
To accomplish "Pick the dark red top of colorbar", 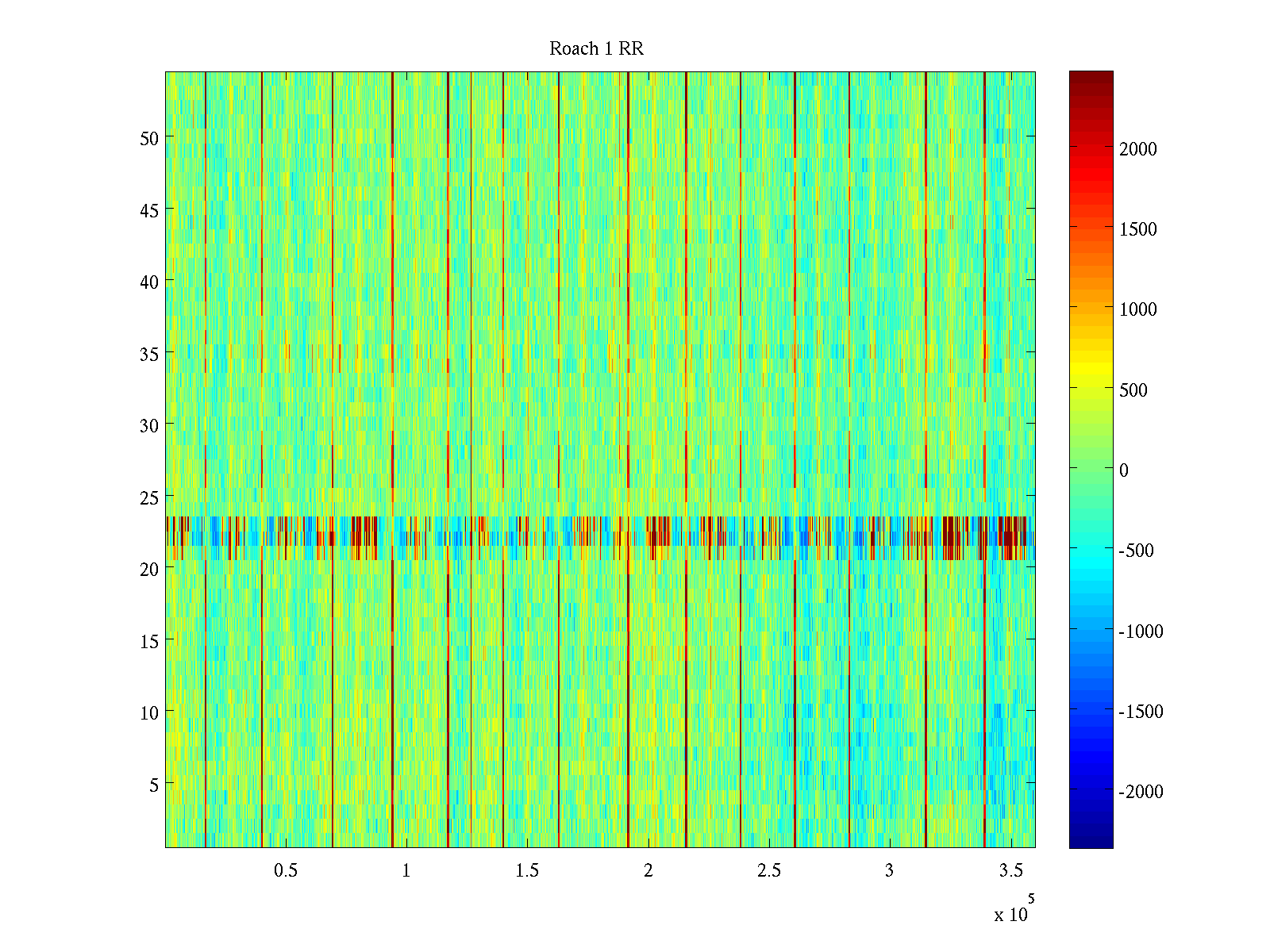I will pyautogui.click(x=1091, y=78).
